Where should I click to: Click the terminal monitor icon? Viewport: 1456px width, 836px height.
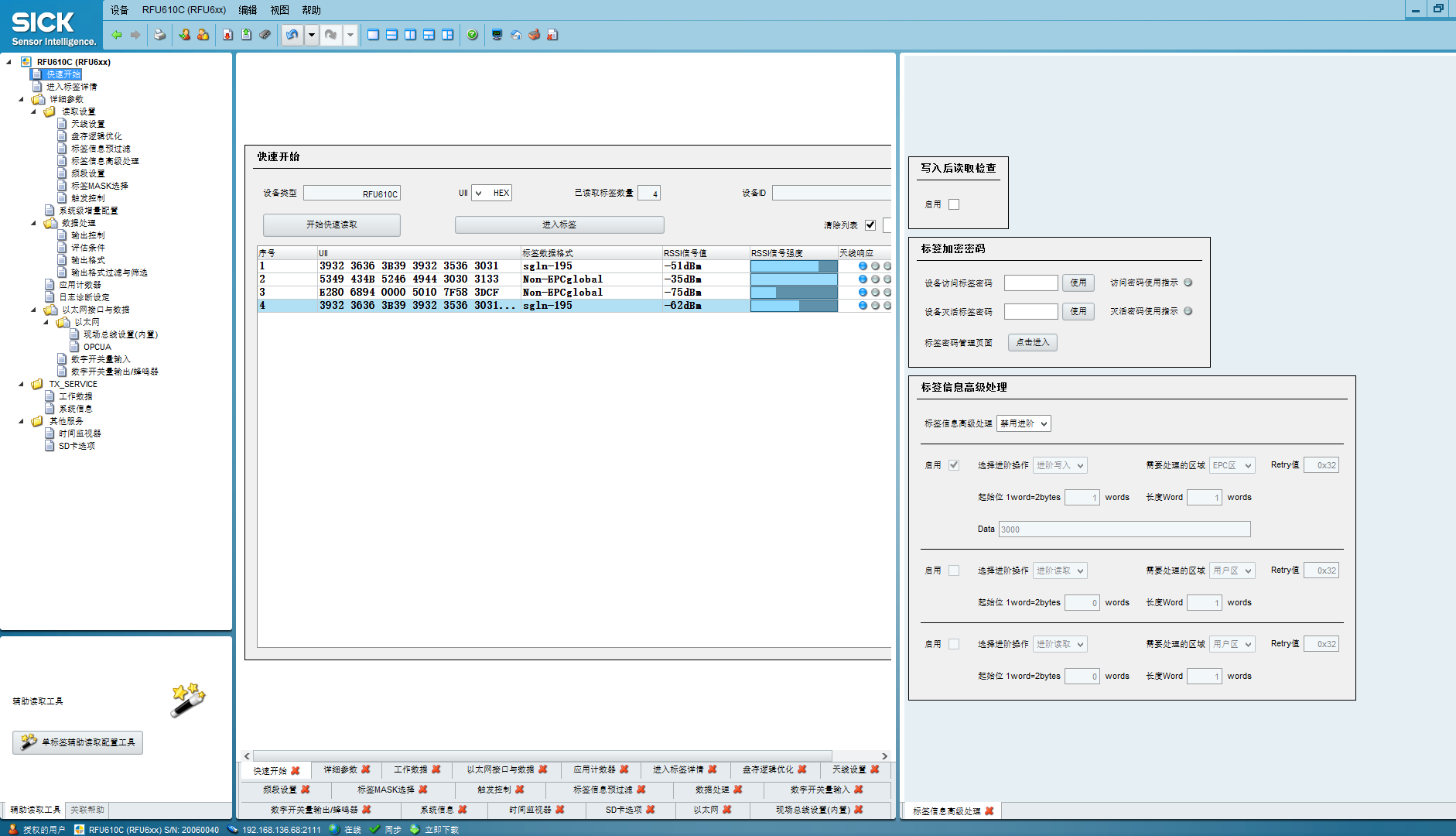coord(497,35)
